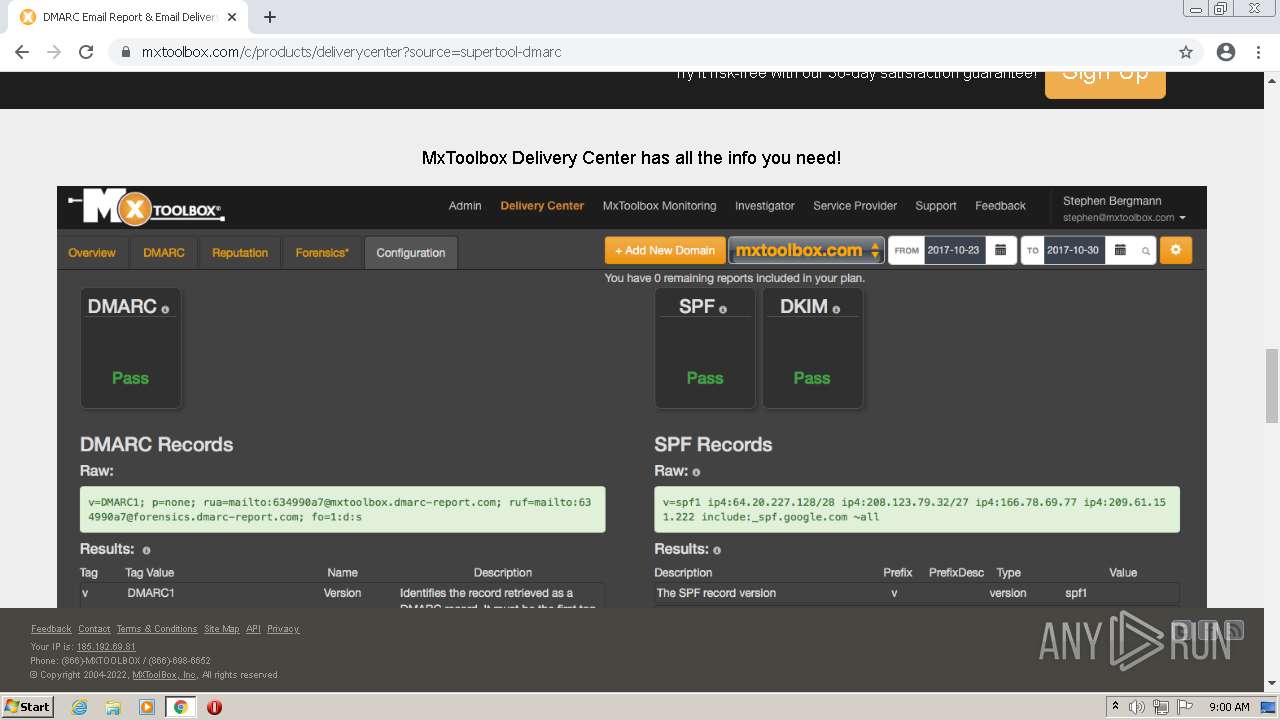The width and height of the screenshot is (1280, 720).
Task: Click the raw DMARC record text box
Action: click(x=342, y=509)
